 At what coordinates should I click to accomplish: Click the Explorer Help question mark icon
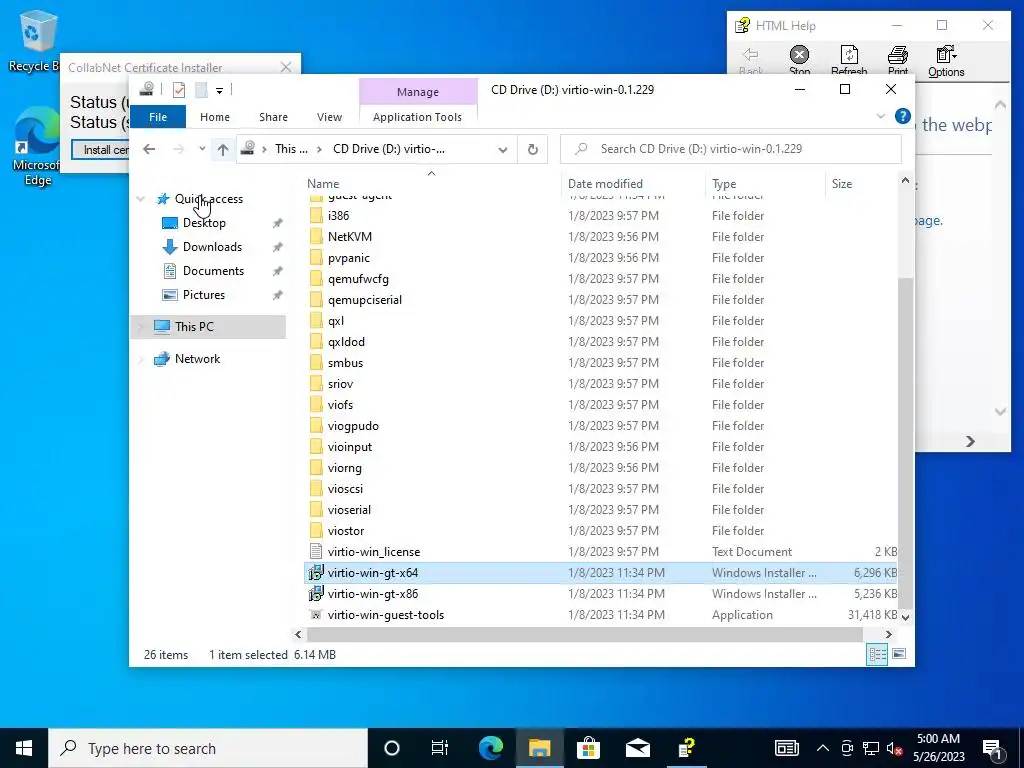point(903,116)
